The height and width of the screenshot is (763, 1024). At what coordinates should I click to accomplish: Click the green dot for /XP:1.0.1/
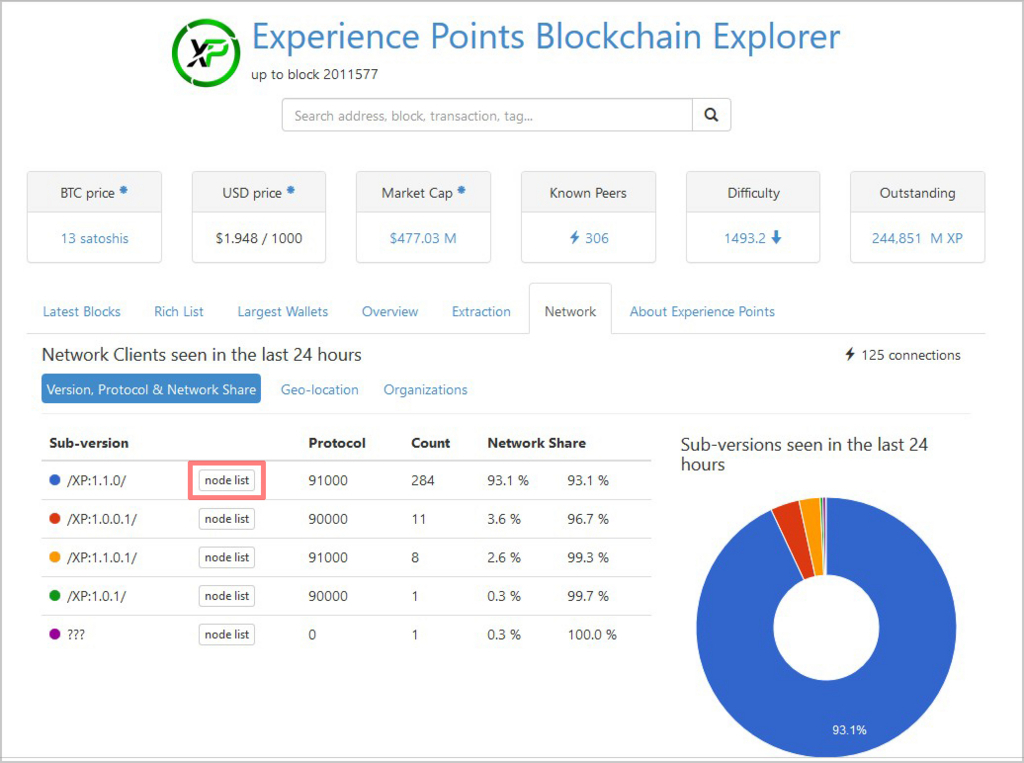55,595
